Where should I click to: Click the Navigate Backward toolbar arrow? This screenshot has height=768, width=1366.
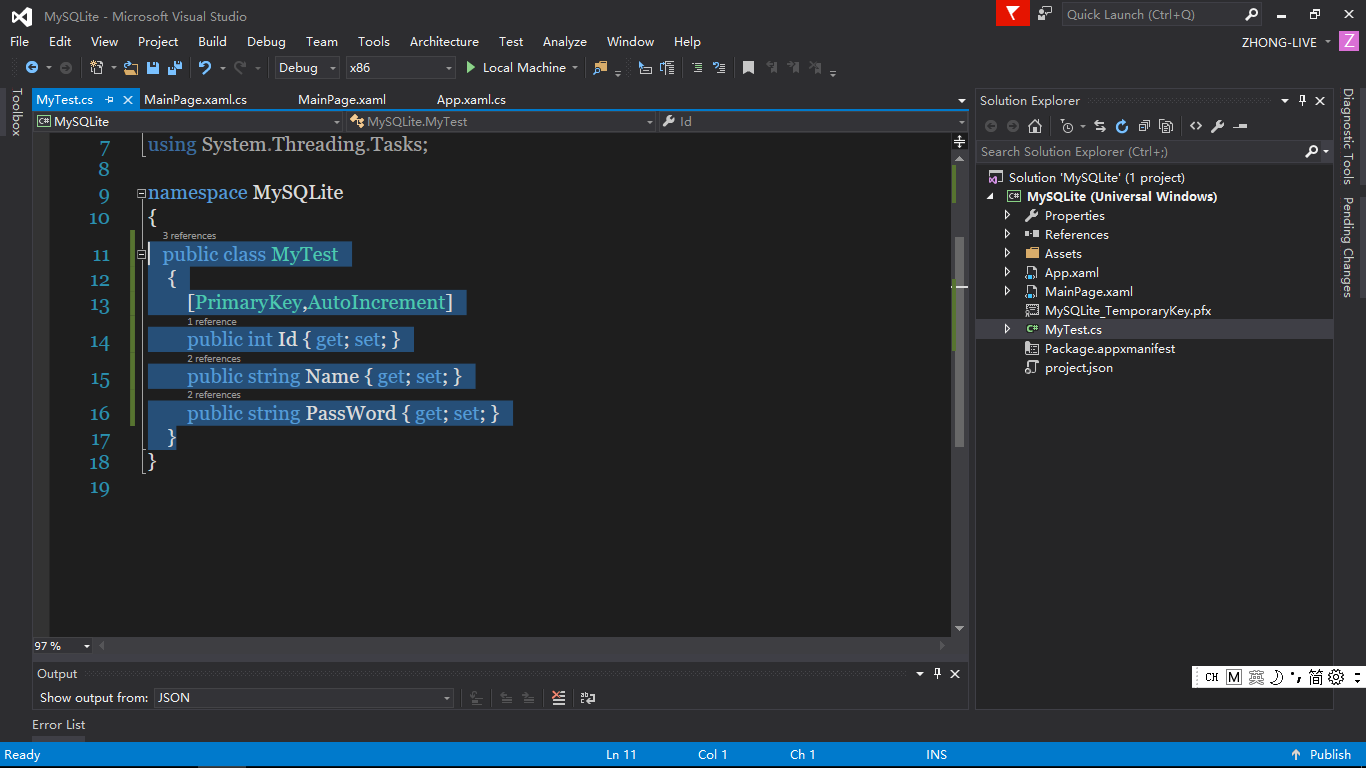32,68
